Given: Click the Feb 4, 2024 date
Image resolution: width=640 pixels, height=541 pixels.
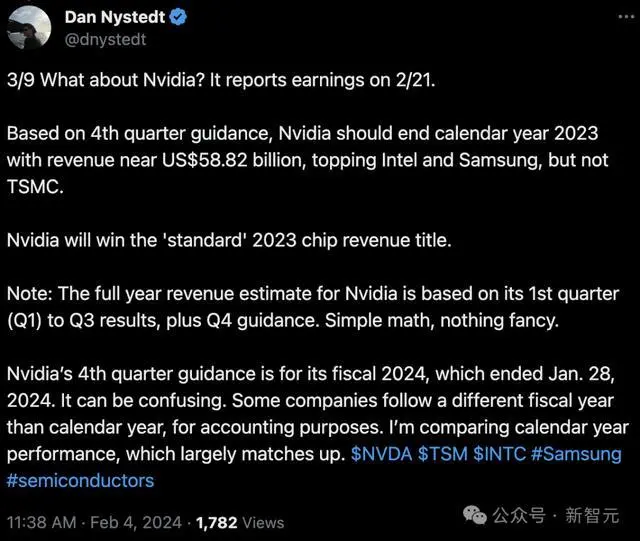Looking at the screenshot, I should tap(136, 523).
